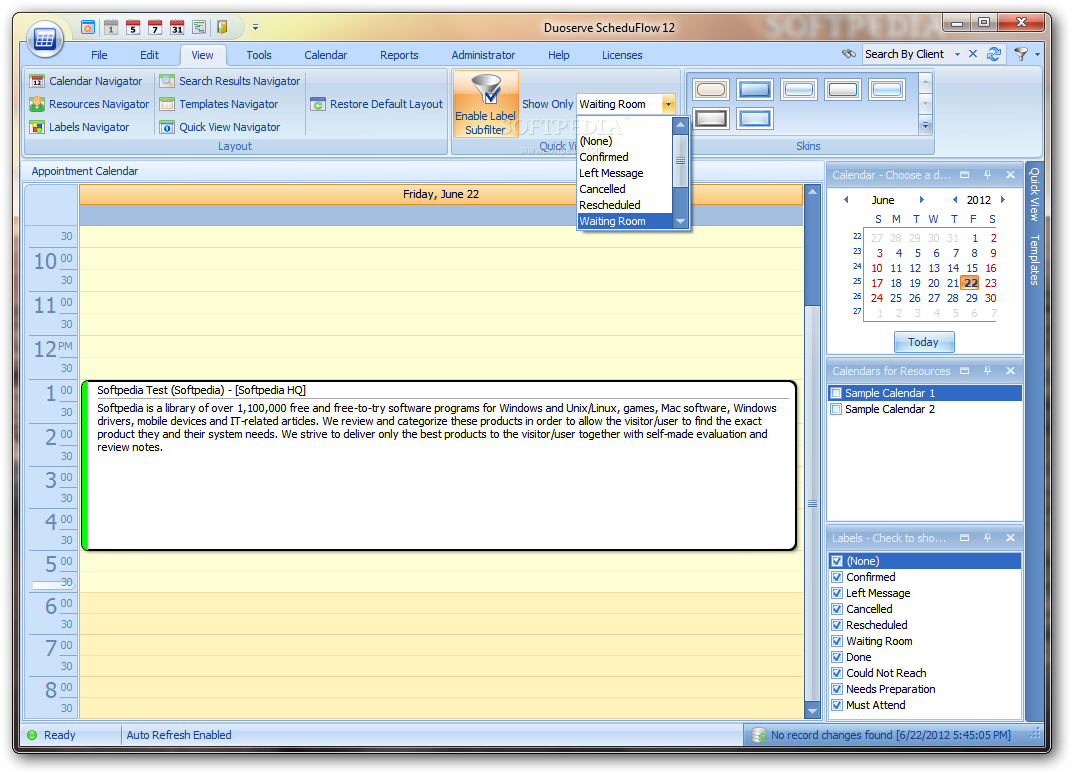This screenshot has height=774, width=1072.
Task: Pin the Calendar navigator panel
Action: coord(987,175)
